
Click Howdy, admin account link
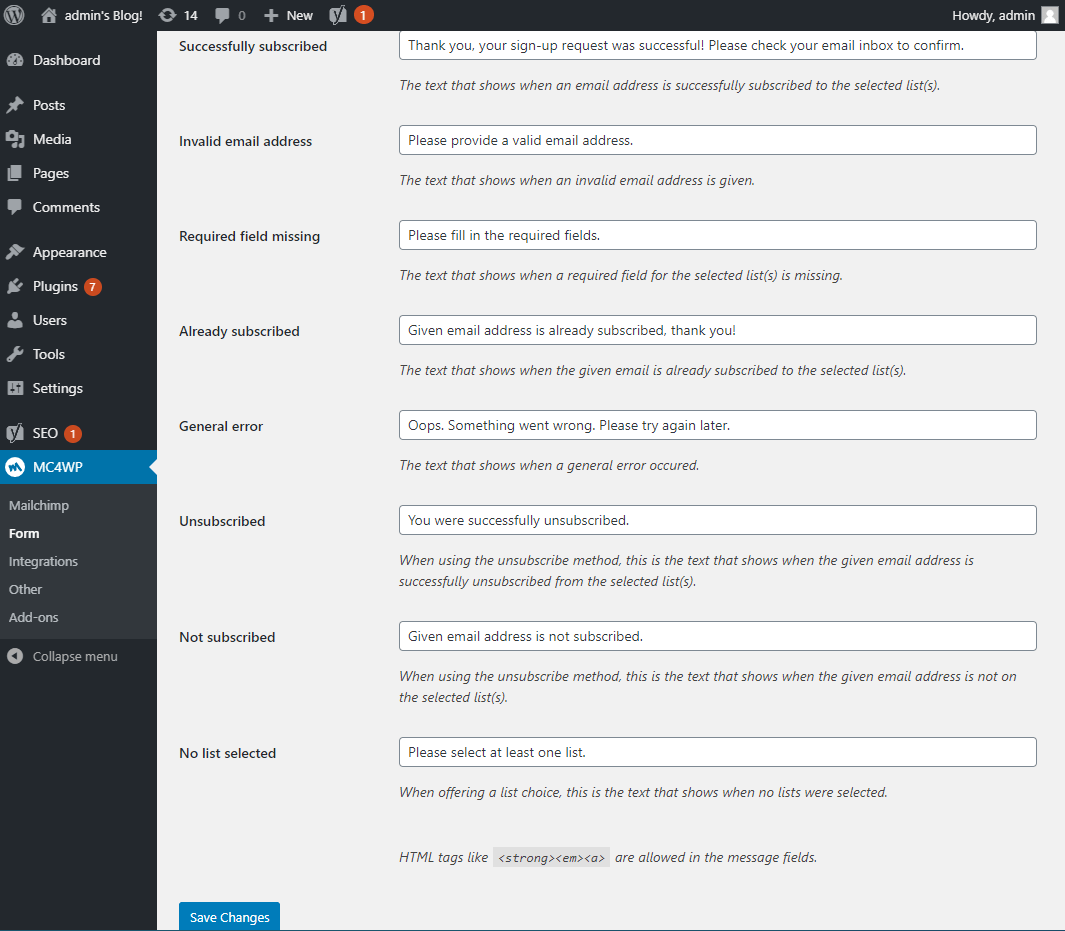(x=993, y=15)
